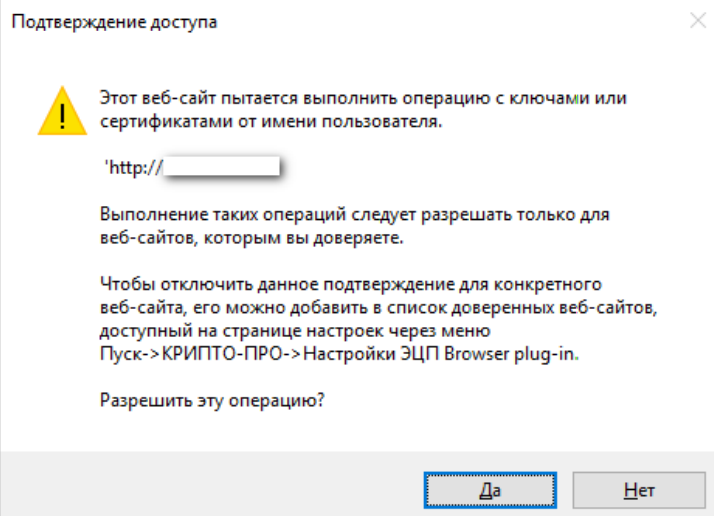
Task: Click the Подтверждение доступа title text
Action: tap(114, 22)
